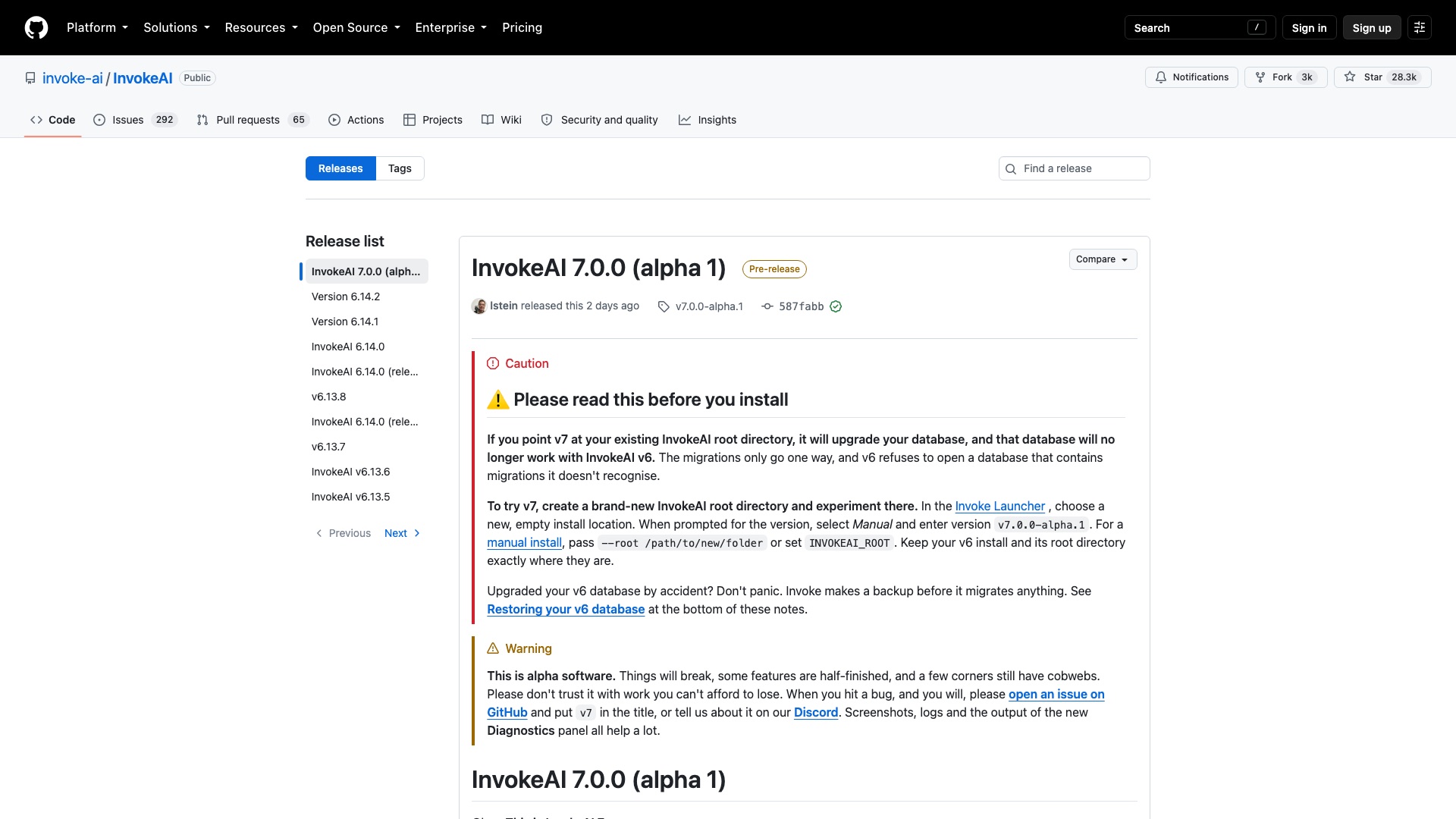Open the Actions tab

pyautogui.click(x=356, y=120)
